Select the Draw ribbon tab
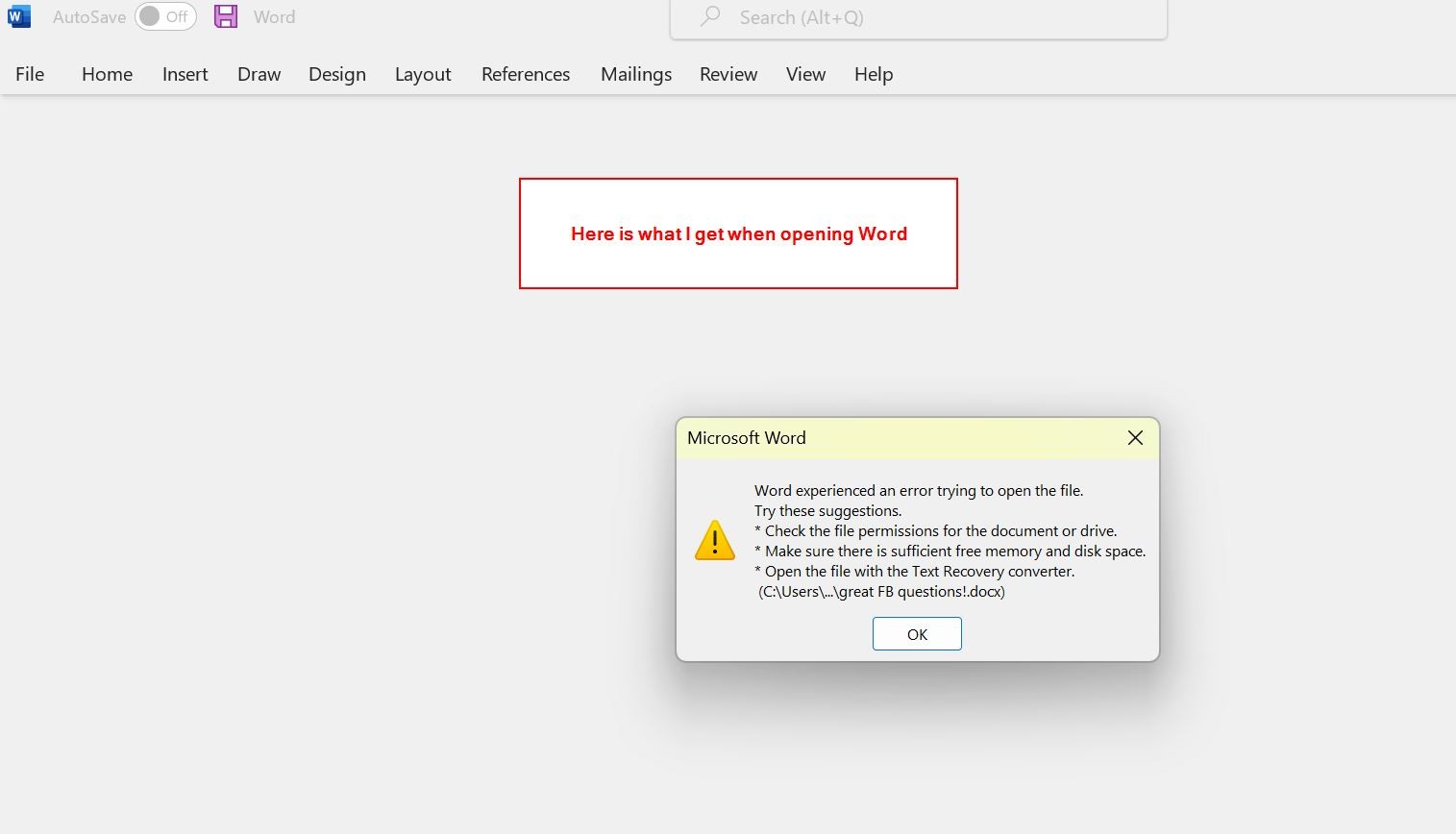The width and height of the screenshot is (1456, 834). [259, 74]
